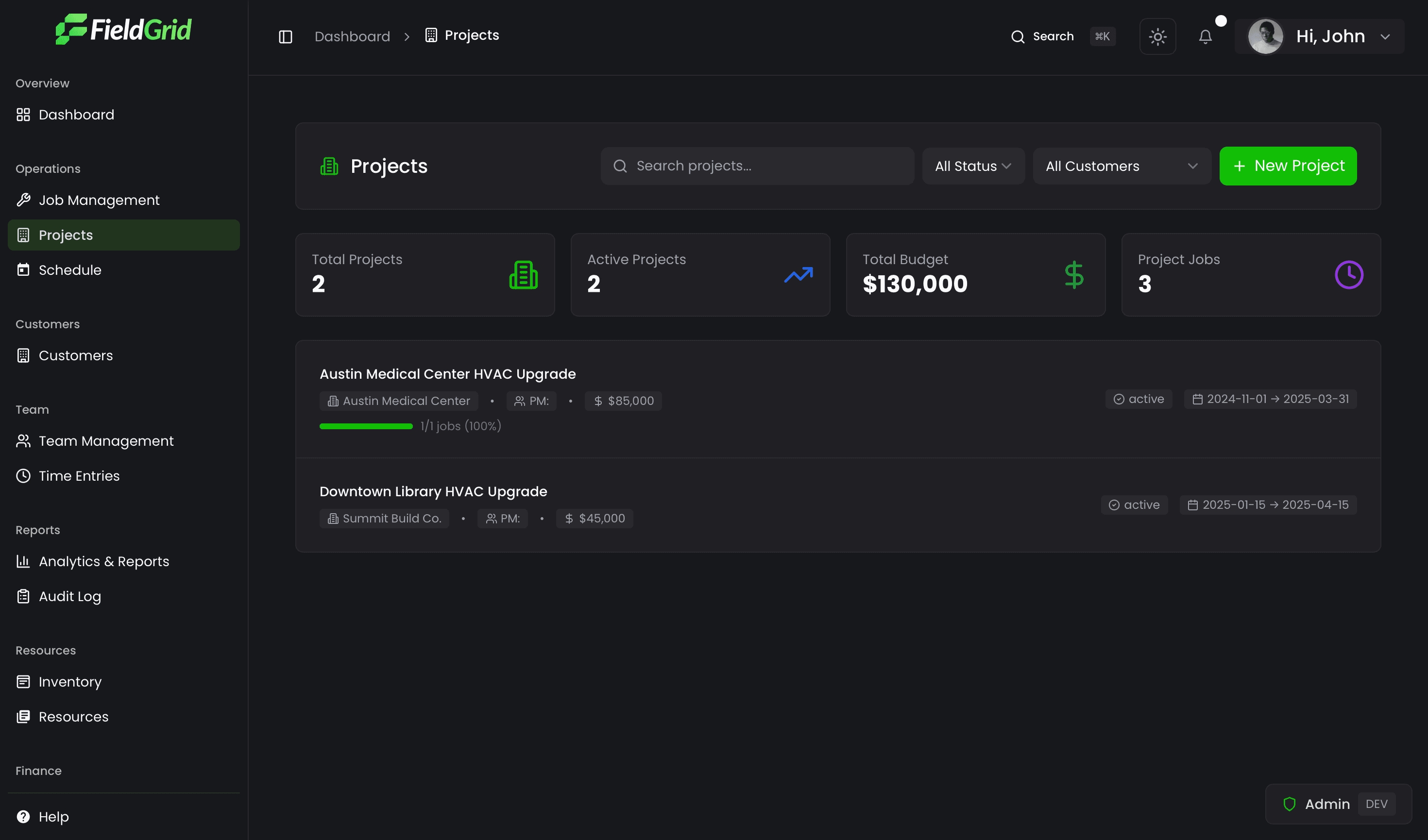The width and height of the screenshot is (1428, 840).
Task: Open Schedule in the sidebar
Action: (123, 270)
